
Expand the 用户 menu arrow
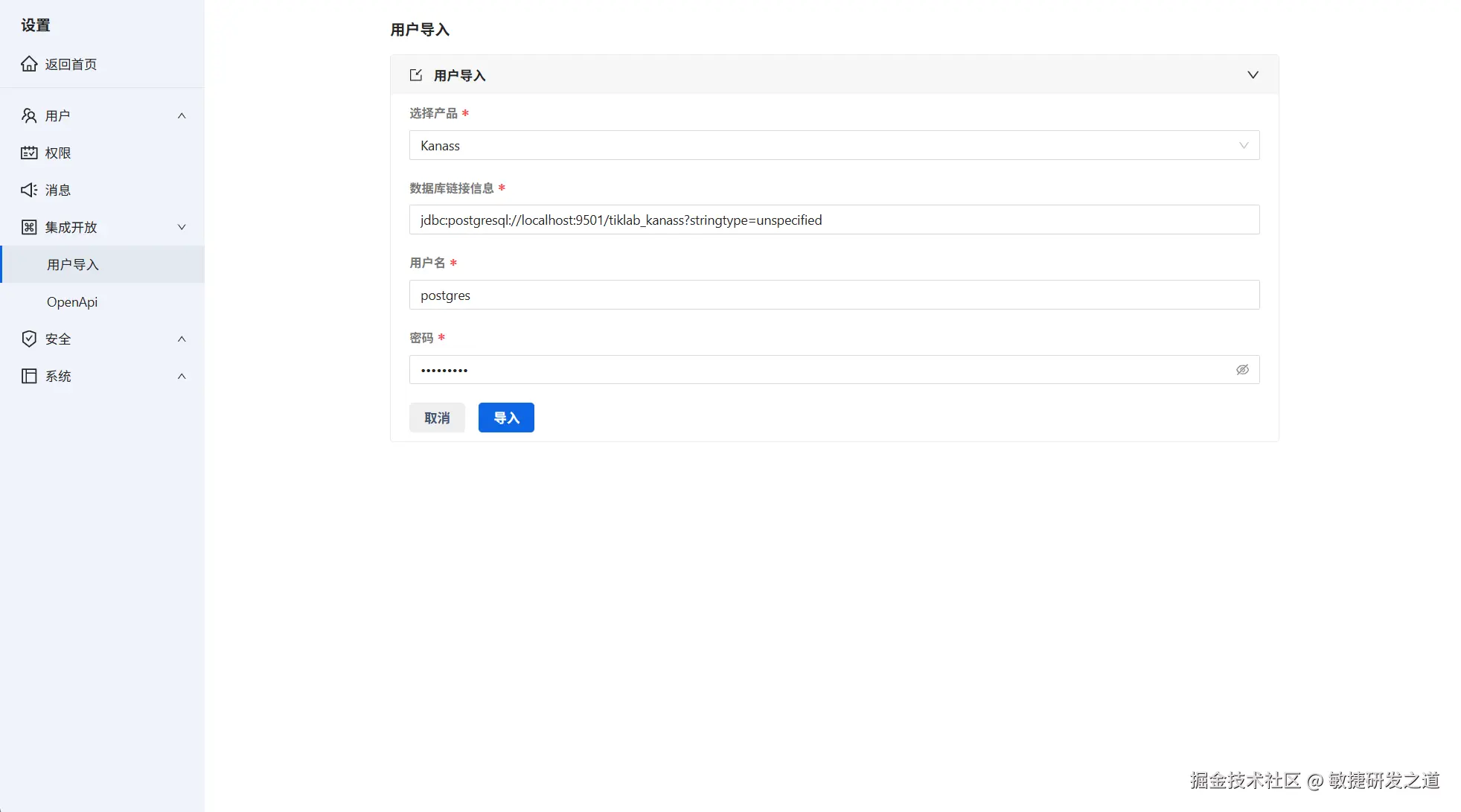tap(182, 115)
